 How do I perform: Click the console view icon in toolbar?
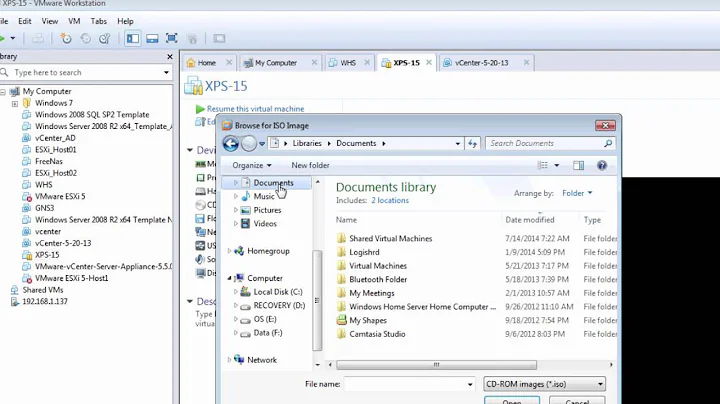coord(219,39)
